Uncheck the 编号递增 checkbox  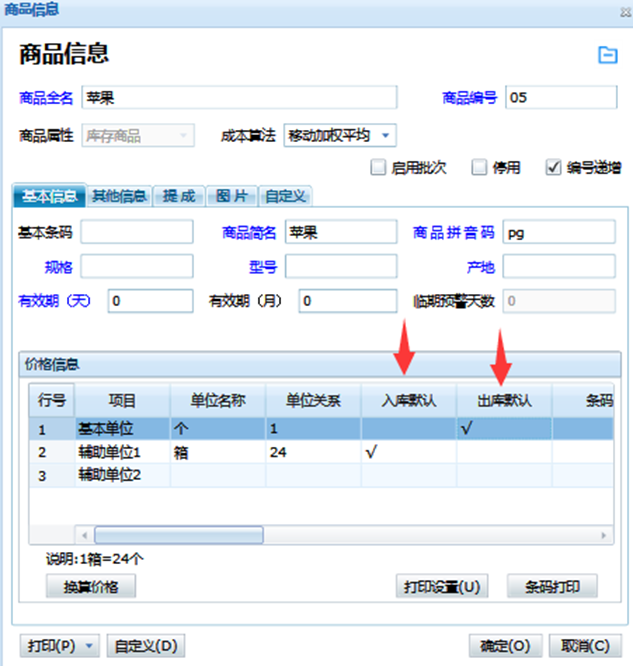point(553,167)
